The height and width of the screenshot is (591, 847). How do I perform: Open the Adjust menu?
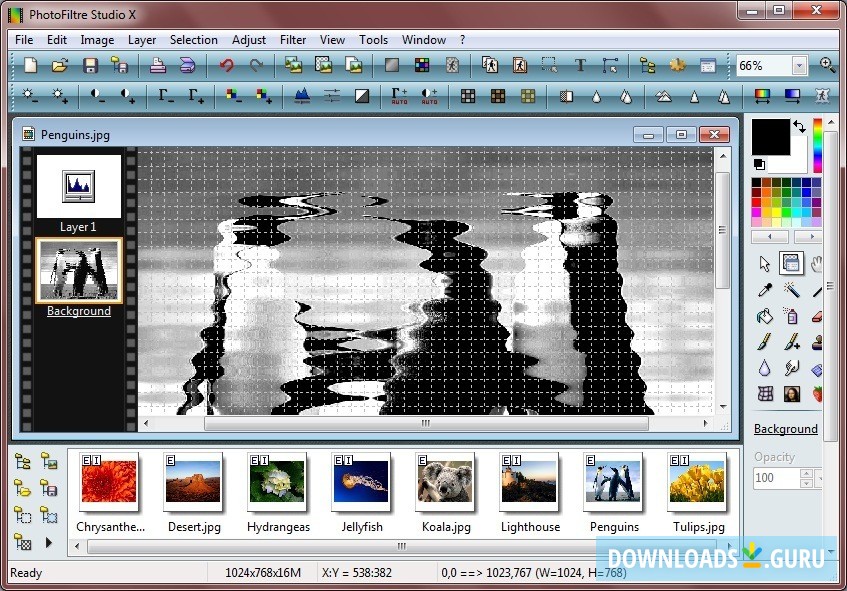point(248,40)
